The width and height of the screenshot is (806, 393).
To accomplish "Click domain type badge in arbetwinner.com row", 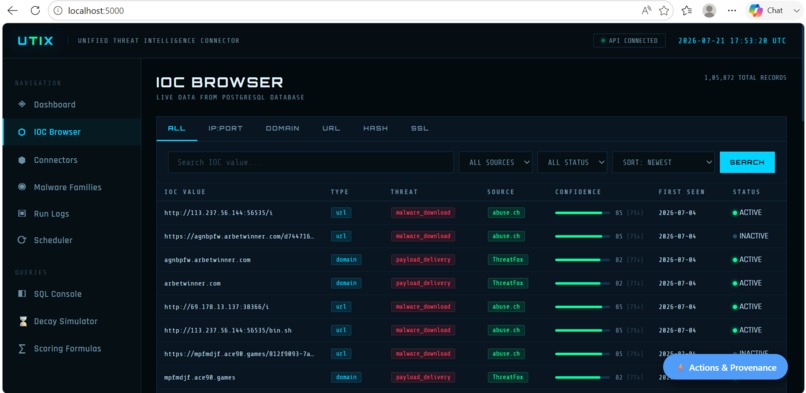I will 346,283.
